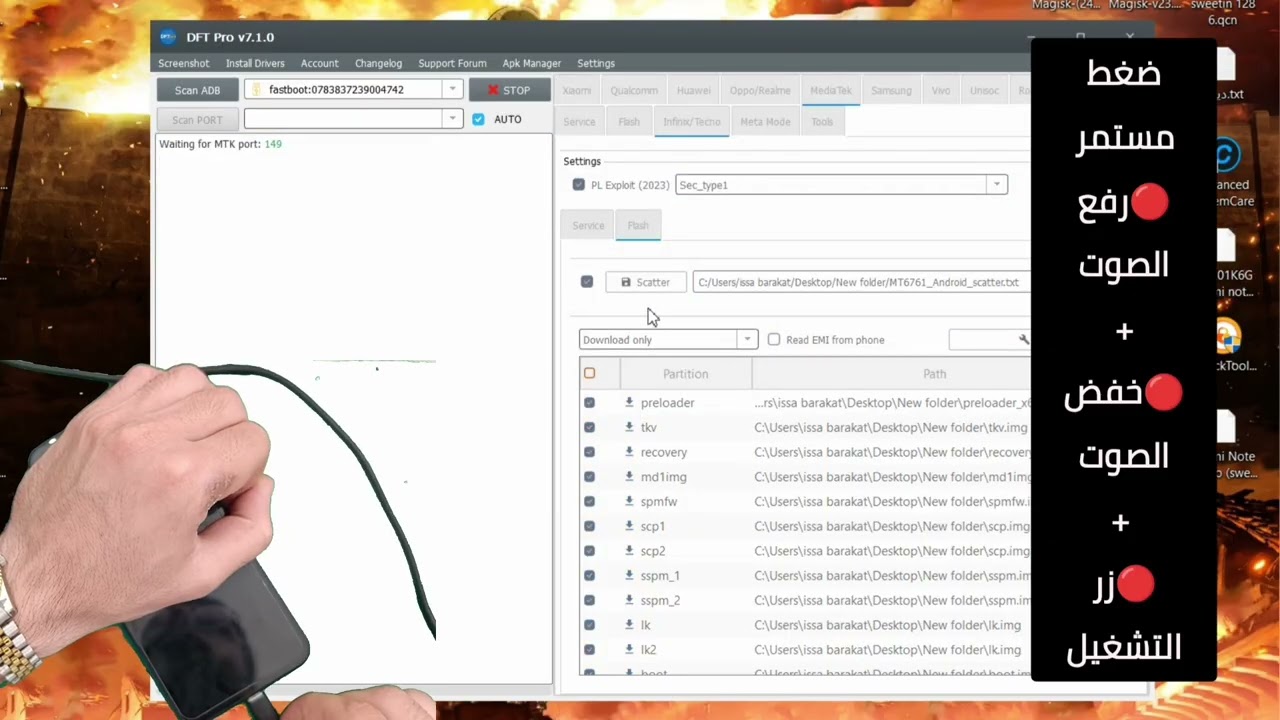Open the Changelog menu
Viewport: 1280px width, 720px height.
(x=378, y=63)
